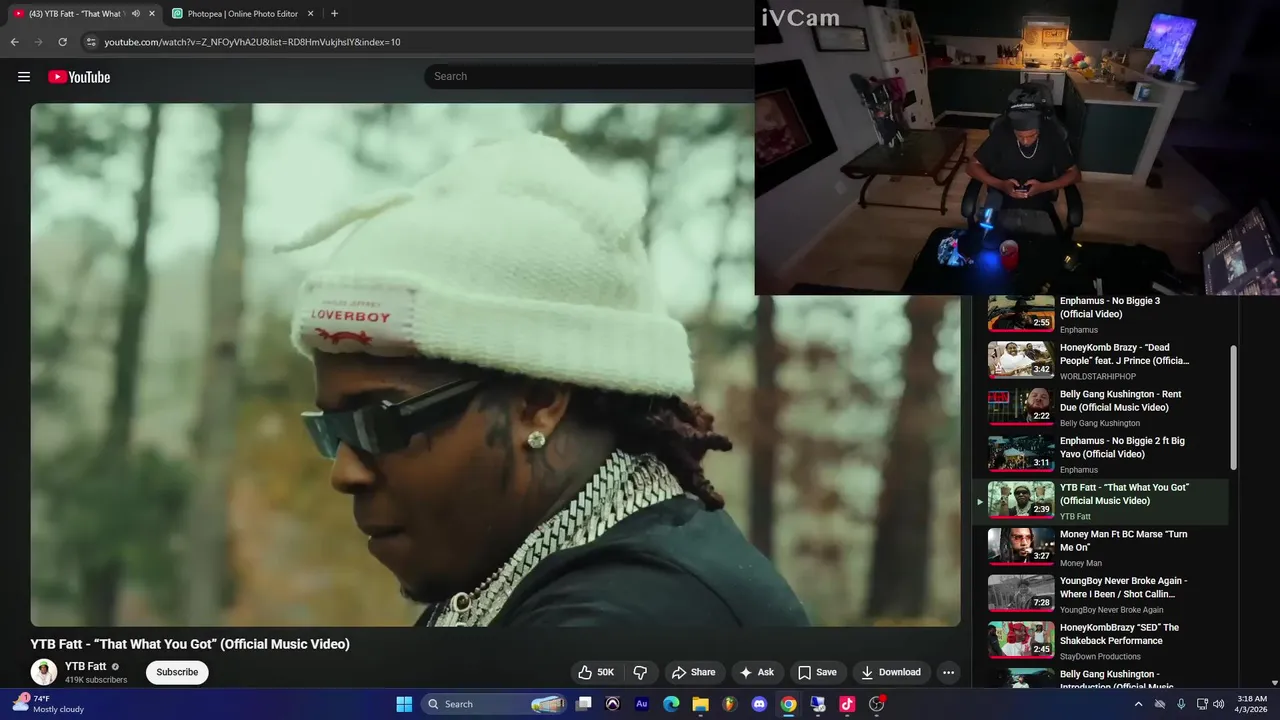Download the video
1280x720 pixels.
(x=891, y=672)
